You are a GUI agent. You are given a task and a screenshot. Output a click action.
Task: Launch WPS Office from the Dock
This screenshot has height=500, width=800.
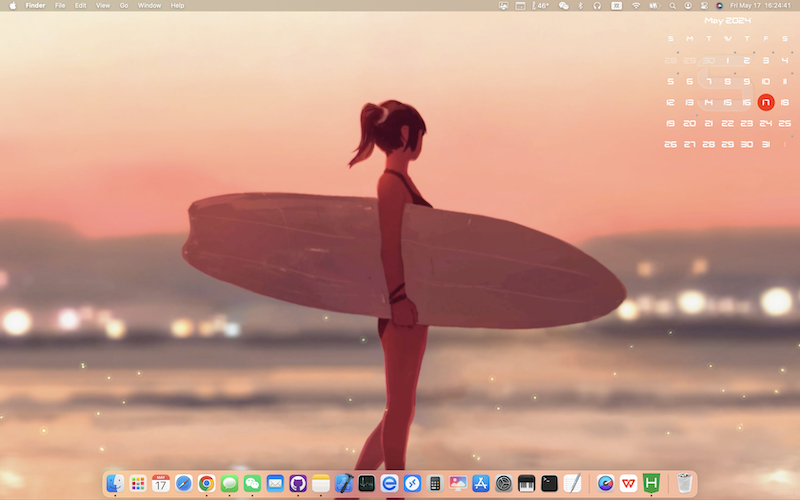(629, 483)
